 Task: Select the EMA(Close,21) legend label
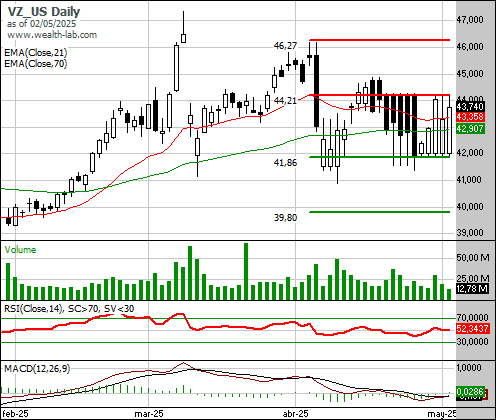[x=36, y=53]
